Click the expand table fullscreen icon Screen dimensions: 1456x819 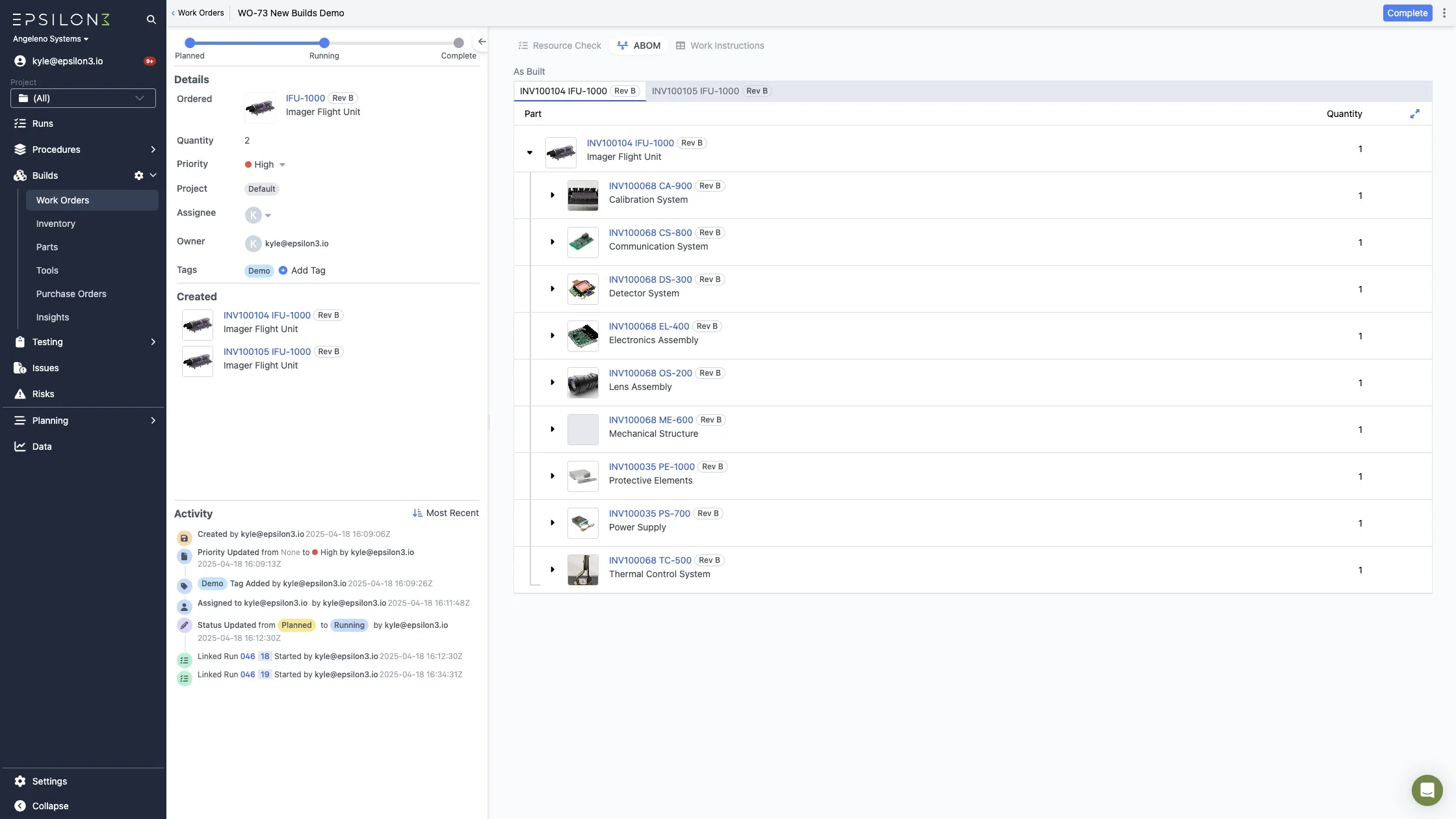coord(1414,114)
